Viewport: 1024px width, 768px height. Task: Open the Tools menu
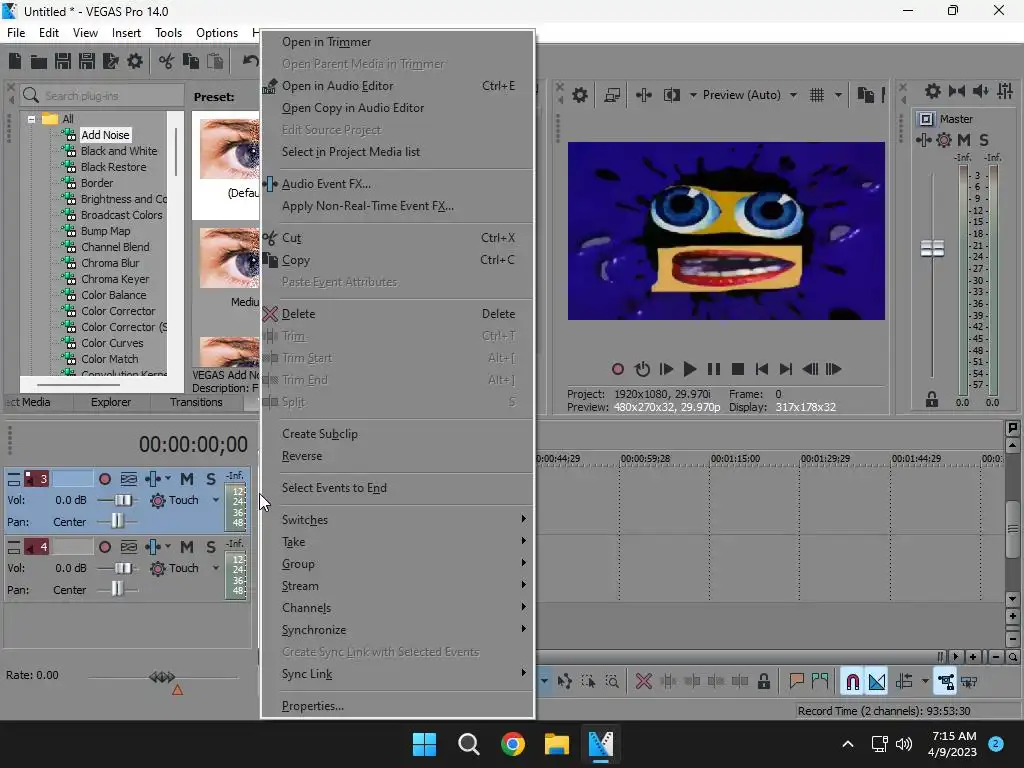[168, 33]
